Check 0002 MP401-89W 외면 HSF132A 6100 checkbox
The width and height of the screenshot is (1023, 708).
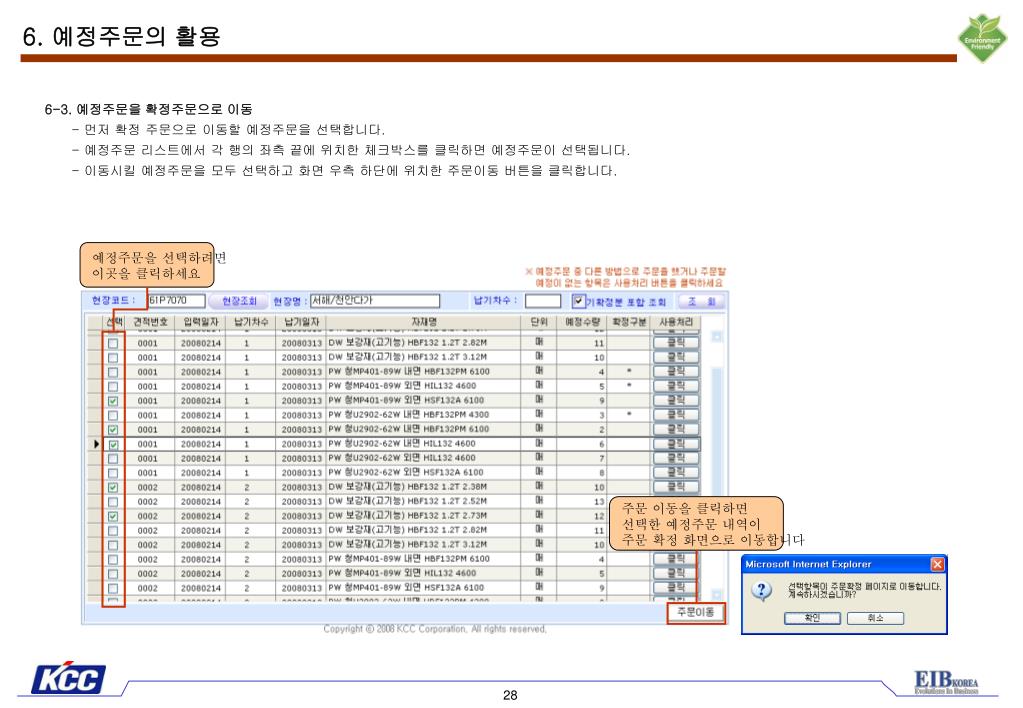(x=113, y=588)
